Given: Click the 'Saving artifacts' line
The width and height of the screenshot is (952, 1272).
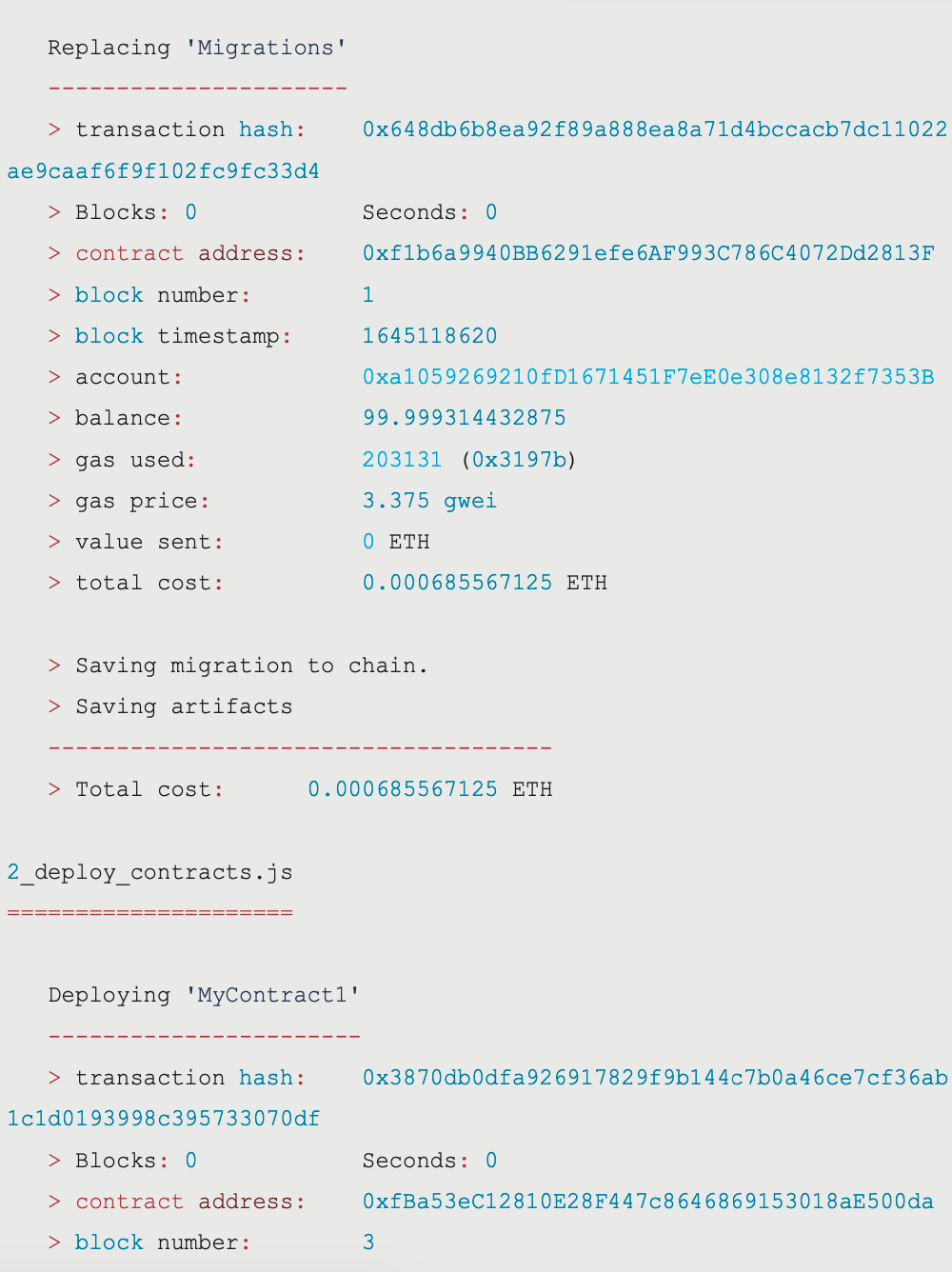Looking at the screenshot, I should 184,706.
